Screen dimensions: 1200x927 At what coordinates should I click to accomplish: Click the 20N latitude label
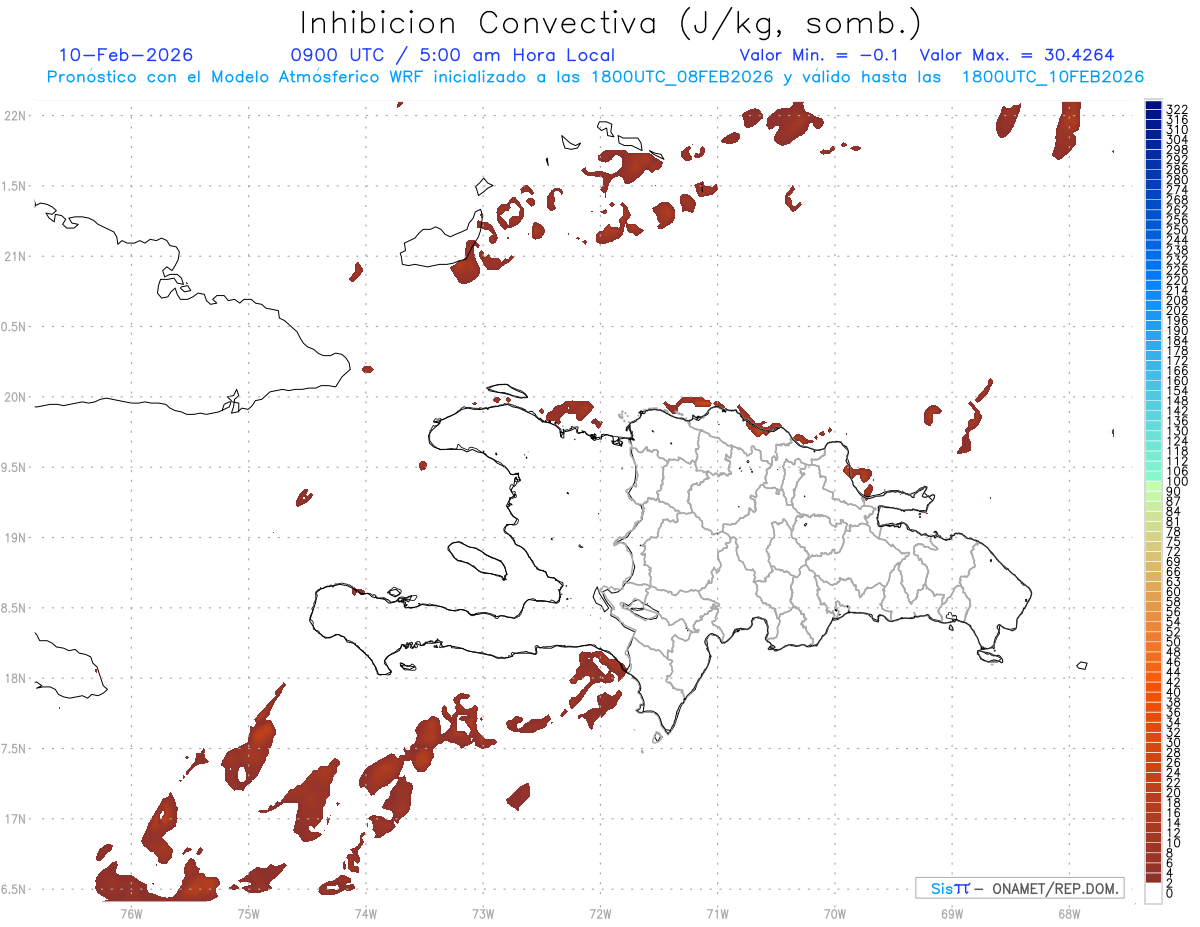click(15, 397)
